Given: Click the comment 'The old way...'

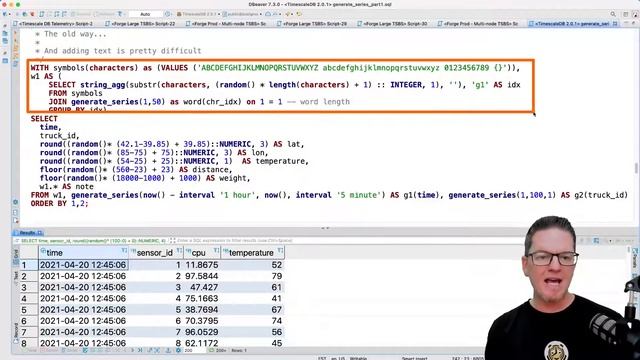Looking at the screenshot, I should pyautogui.click(x=75, y=34).
